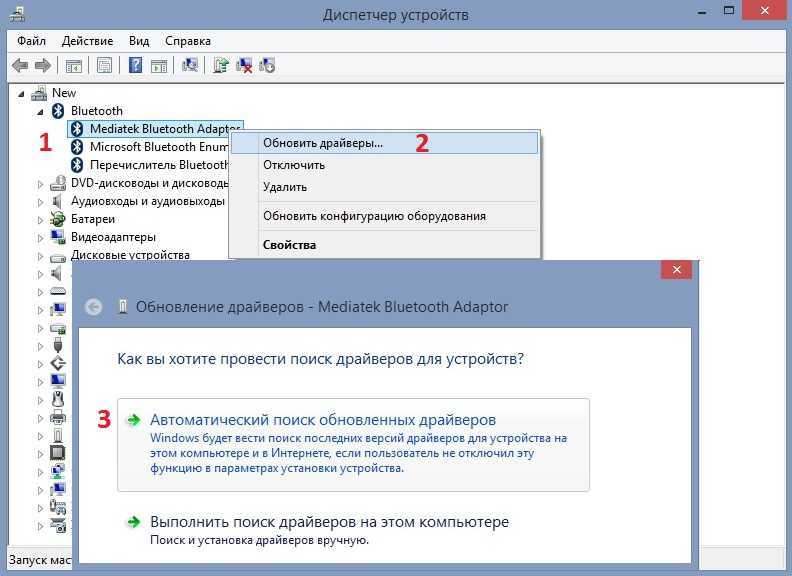Choose Отключить from context menu

385,165
